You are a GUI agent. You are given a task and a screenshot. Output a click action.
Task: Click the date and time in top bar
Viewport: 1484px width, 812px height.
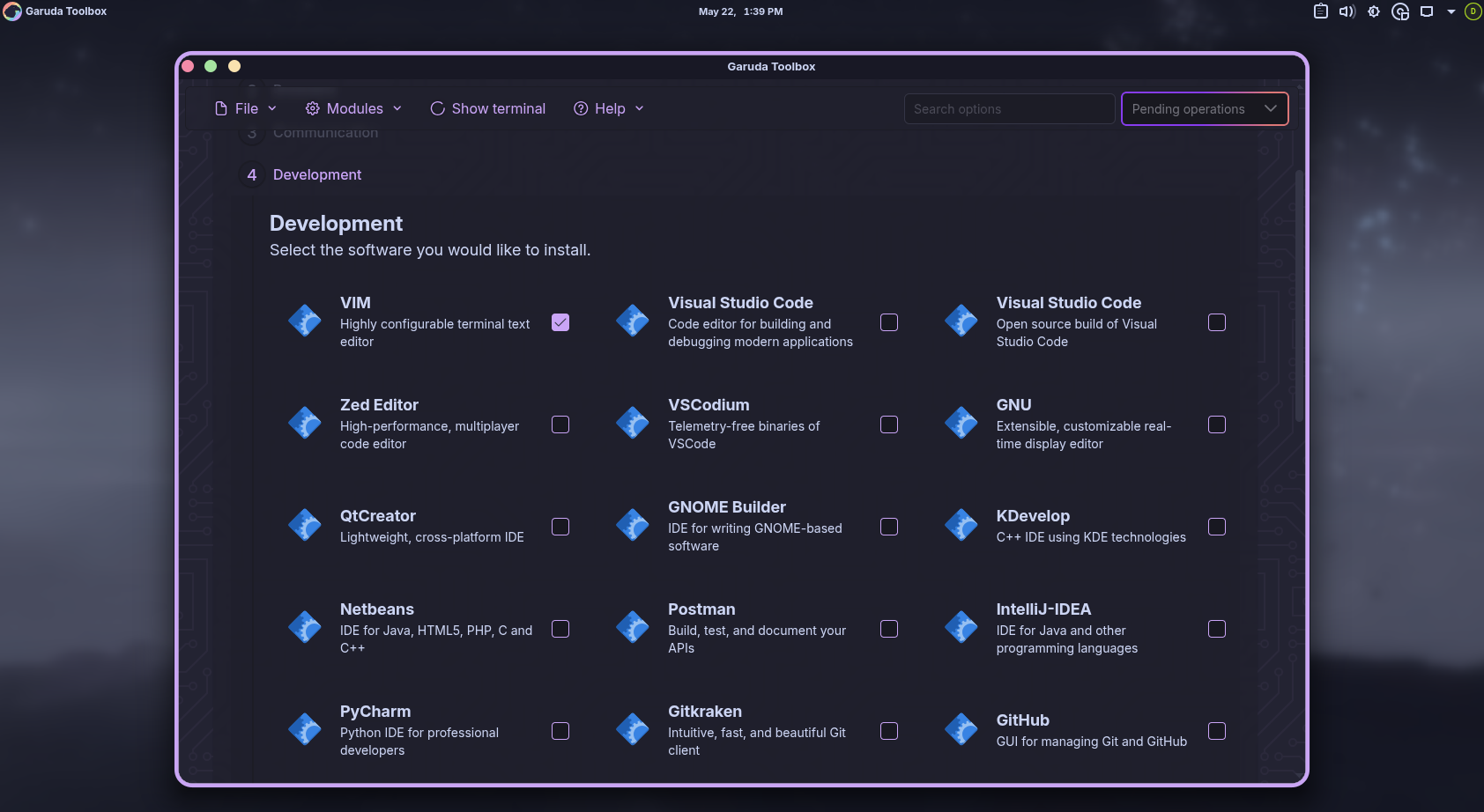[x=740, y=11]
